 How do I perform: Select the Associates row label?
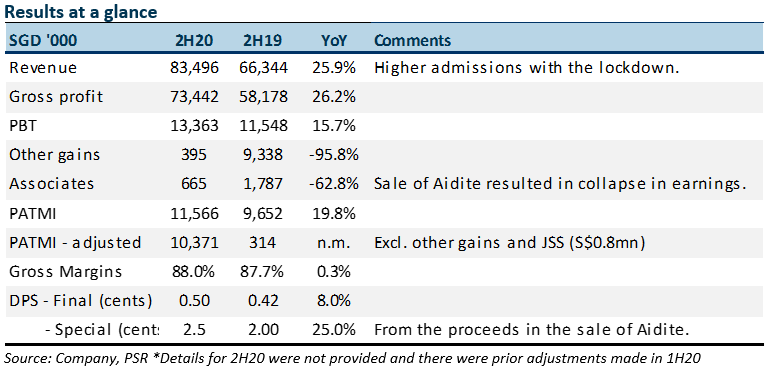pos(52,184)
